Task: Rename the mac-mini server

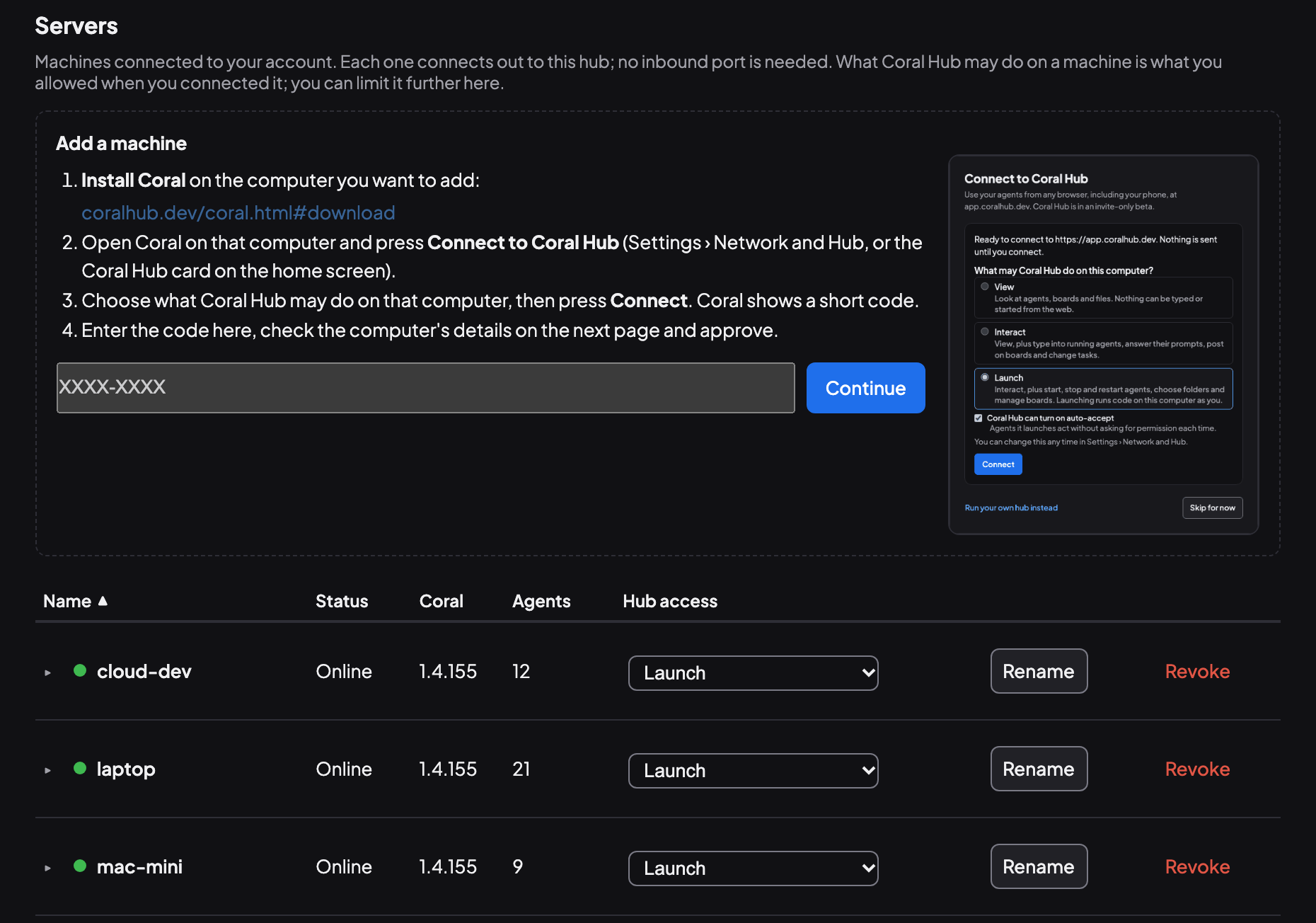Action: (1039, 866)
